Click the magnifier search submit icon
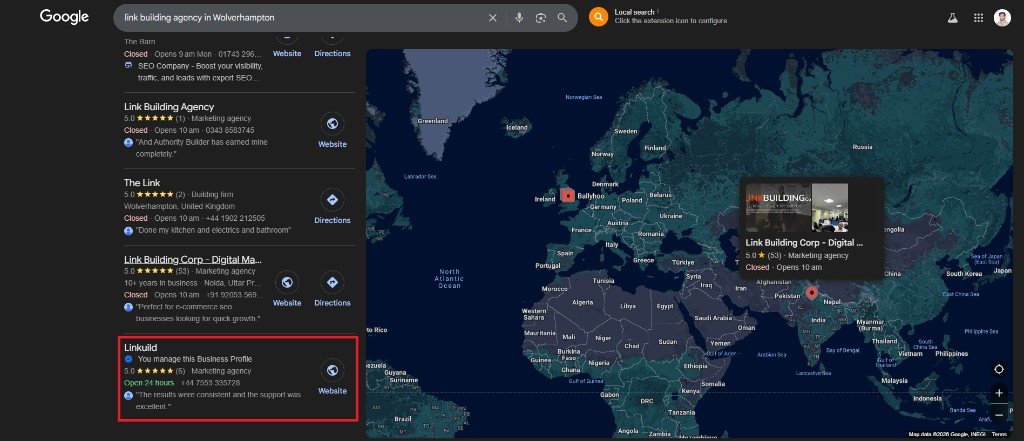This screenshot has width=1024, height=441. pos(562,18)
